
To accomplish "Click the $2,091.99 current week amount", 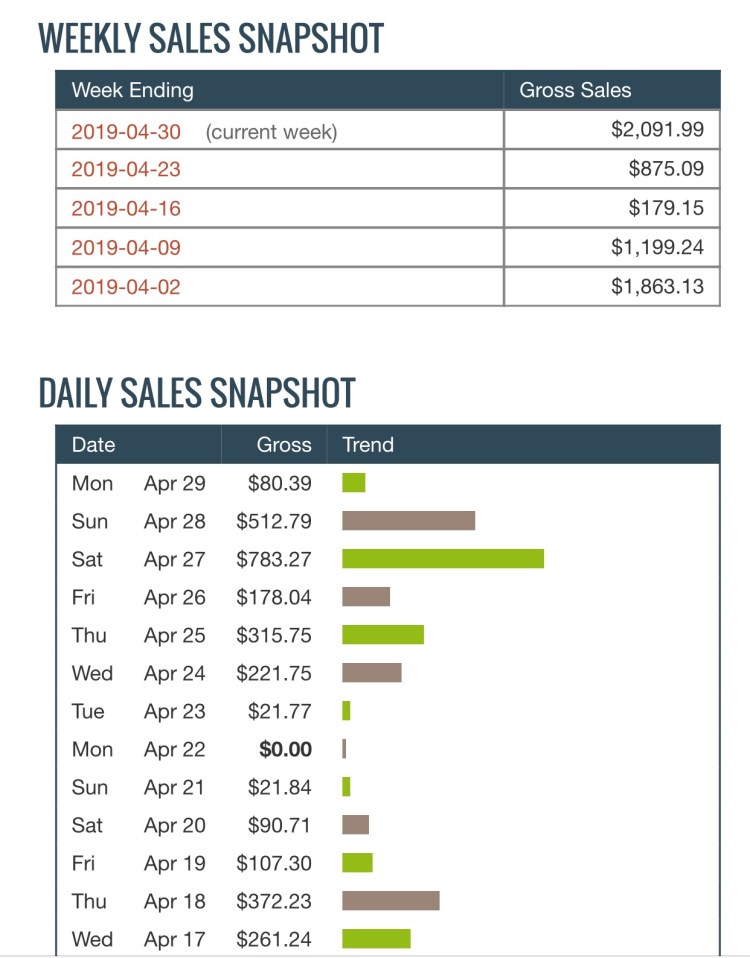I will point(657,130).
